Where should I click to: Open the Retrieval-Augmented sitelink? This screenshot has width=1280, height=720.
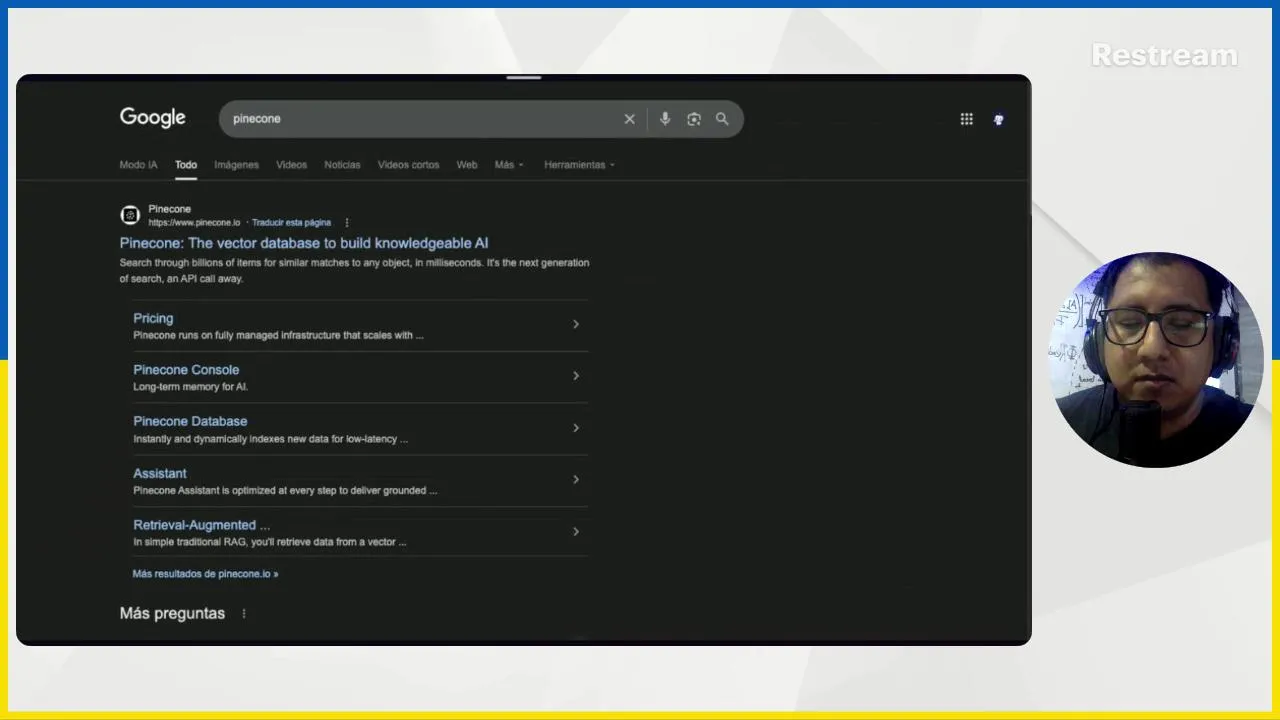(x=201, y=525)
